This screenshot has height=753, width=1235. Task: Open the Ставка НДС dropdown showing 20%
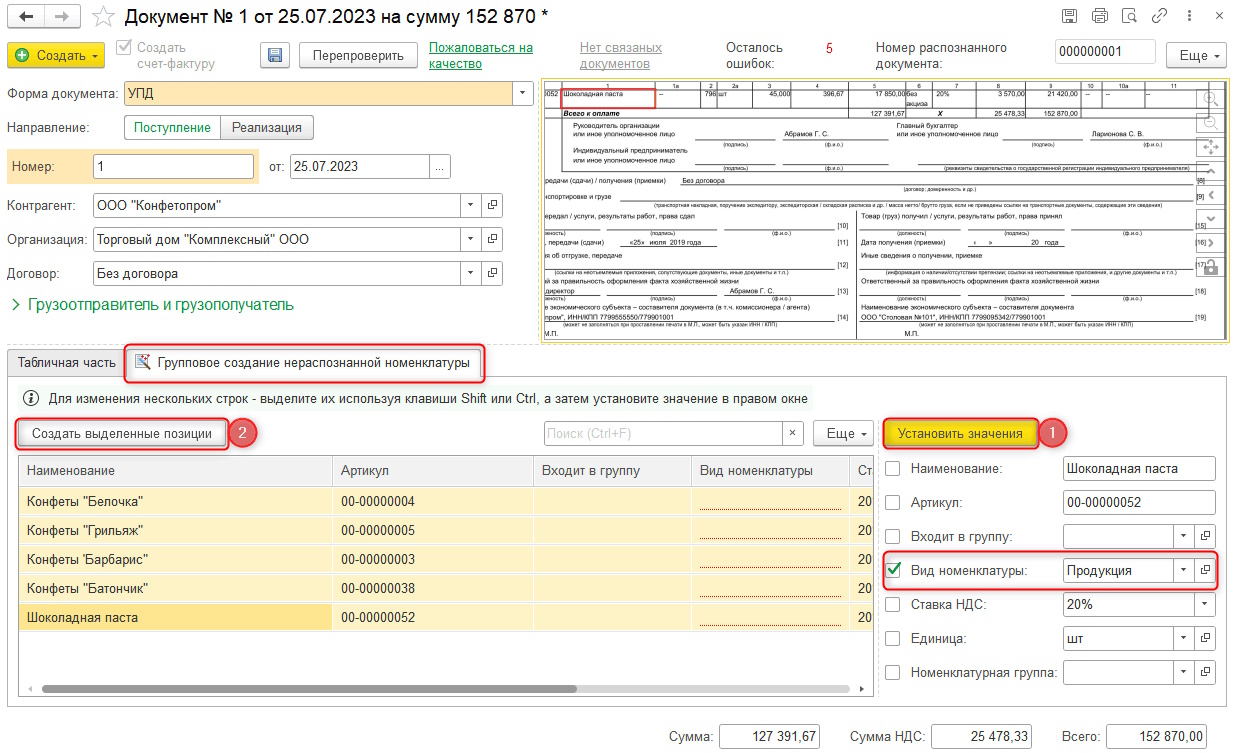1205,604
